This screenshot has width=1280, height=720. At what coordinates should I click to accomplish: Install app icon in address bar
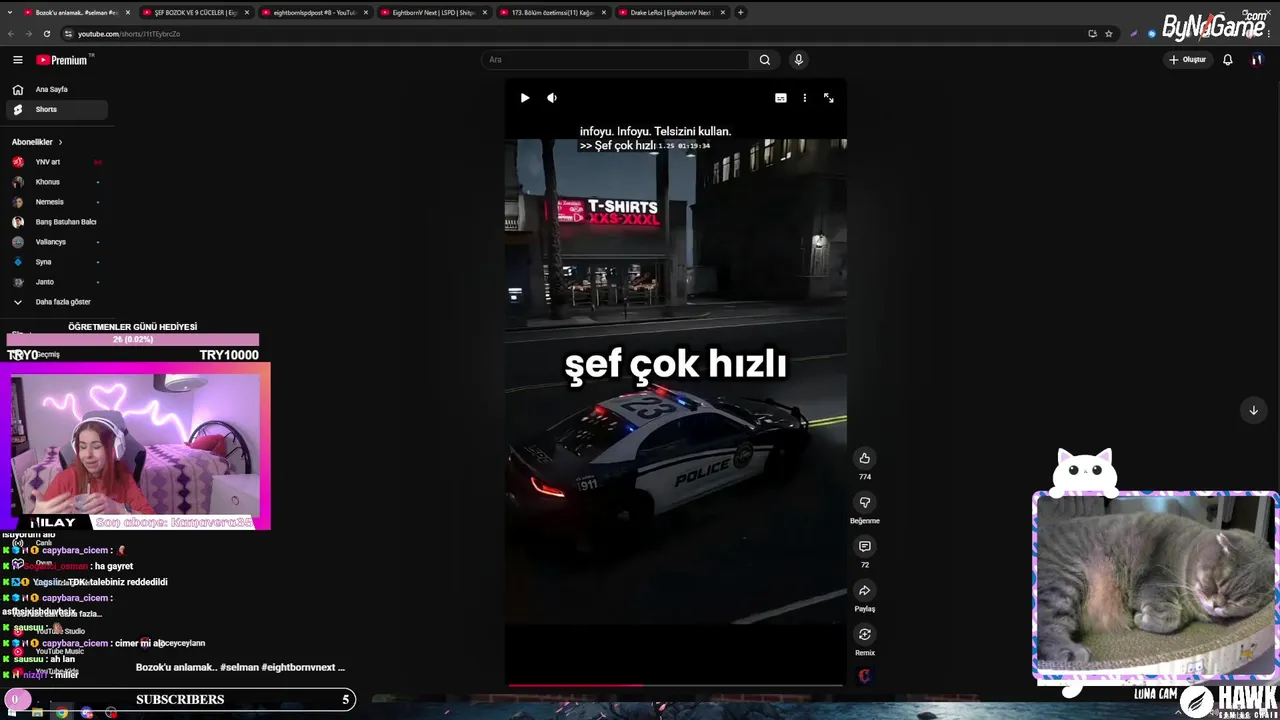pyautogui.click(x=1092, y=34)
